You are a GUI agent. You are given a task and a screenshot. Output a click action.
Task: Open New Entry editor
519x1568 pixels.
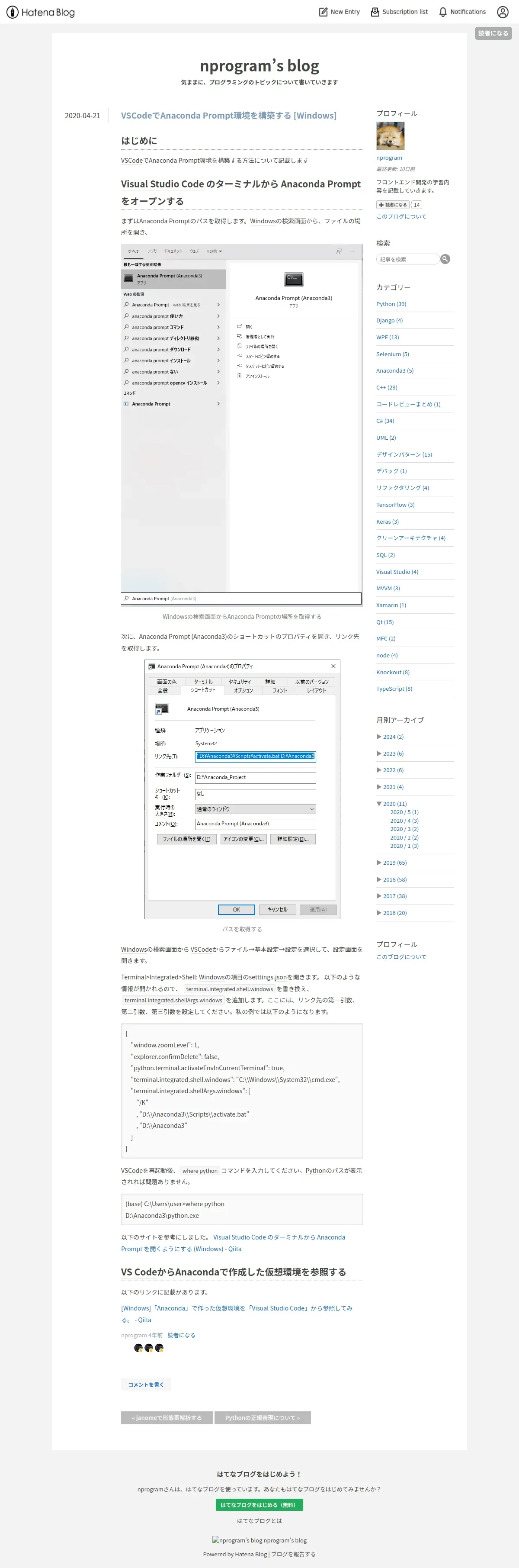(x=340, y=12)
